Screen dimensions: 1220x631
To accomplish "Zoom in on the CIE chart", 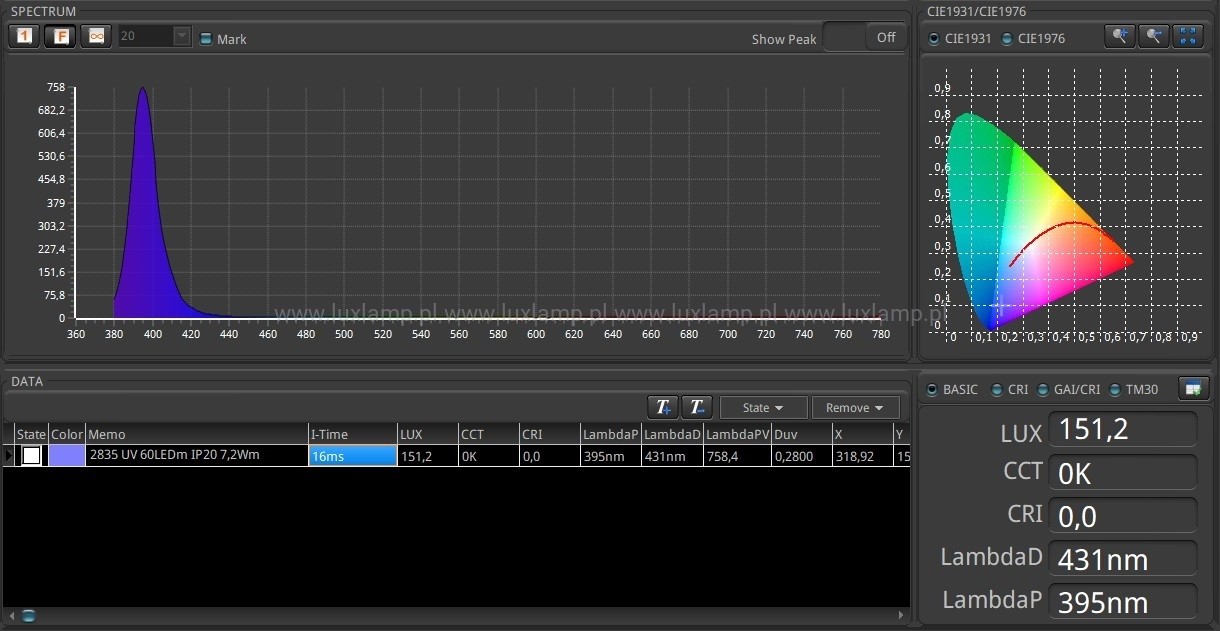I will (x=1119, y=36).
